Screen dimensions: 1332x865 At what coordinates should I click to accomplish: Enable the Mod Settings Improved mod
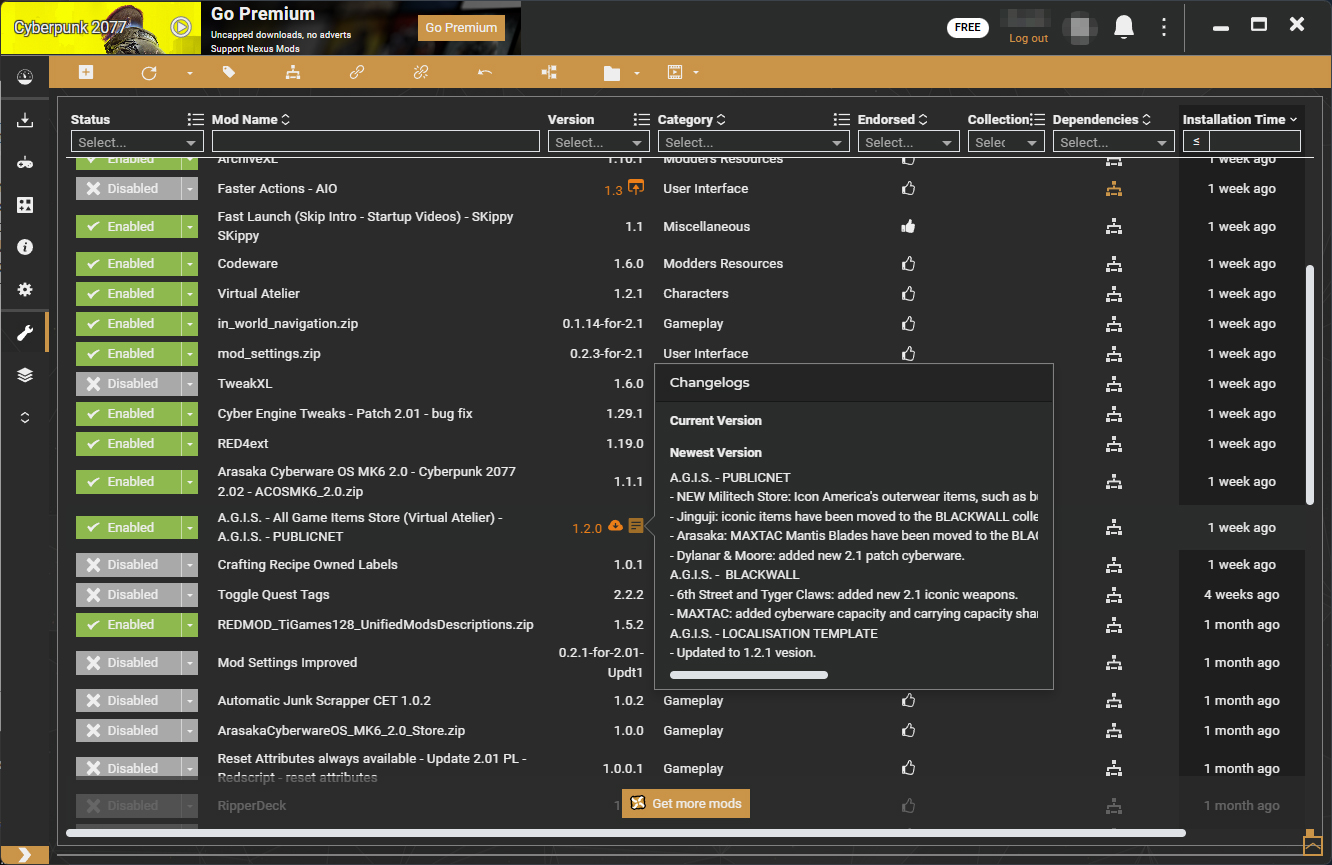(x=128, y=663)
